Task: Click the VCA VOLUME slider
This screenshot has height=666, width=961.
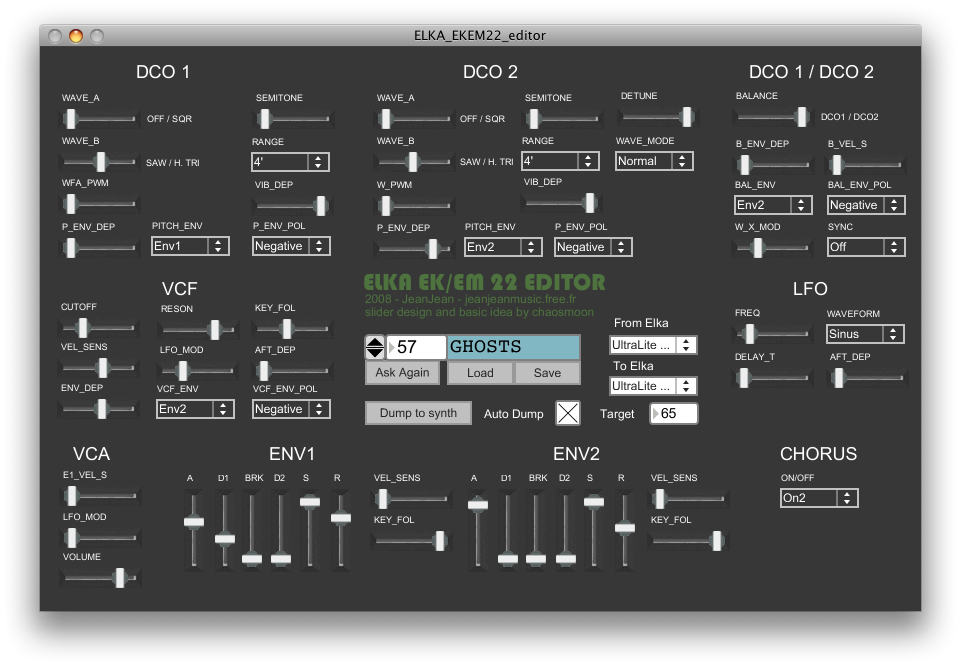Action: click(x=101, y=577)
